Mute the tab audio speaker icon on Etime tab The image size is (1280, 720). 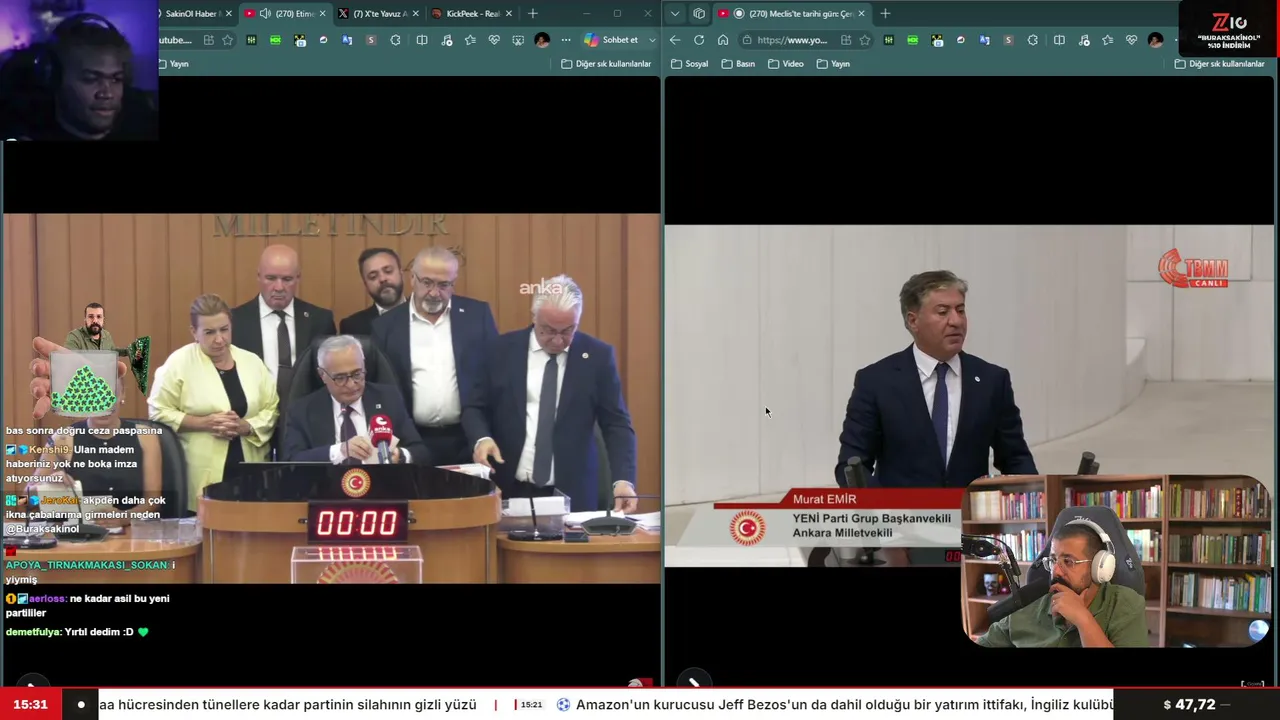[265, 14]
